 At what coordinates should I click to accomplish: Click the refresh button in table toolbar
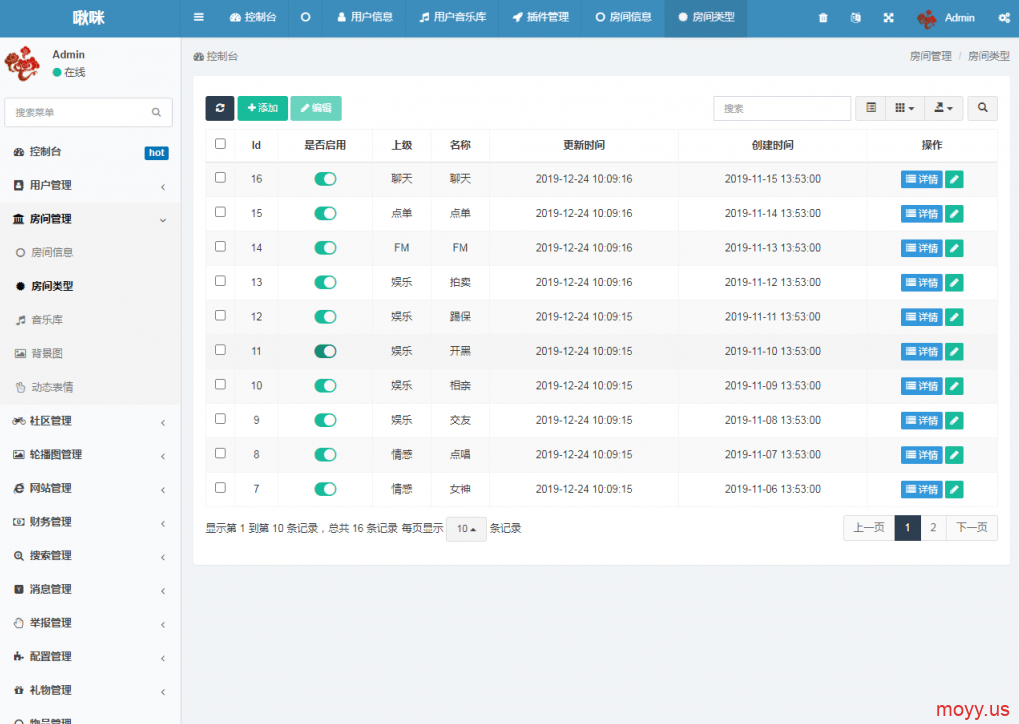coord(220,108)
